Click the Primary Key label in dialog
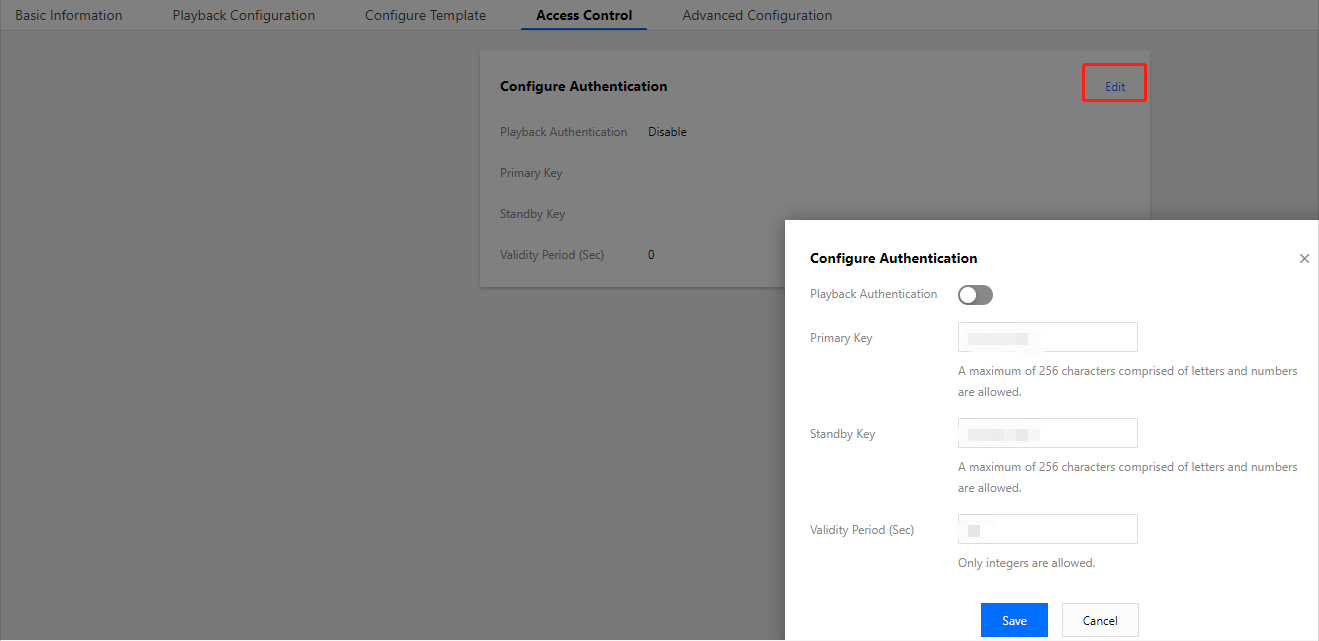1319x641 pixels. pyautogui.click(x=841, y=338)
